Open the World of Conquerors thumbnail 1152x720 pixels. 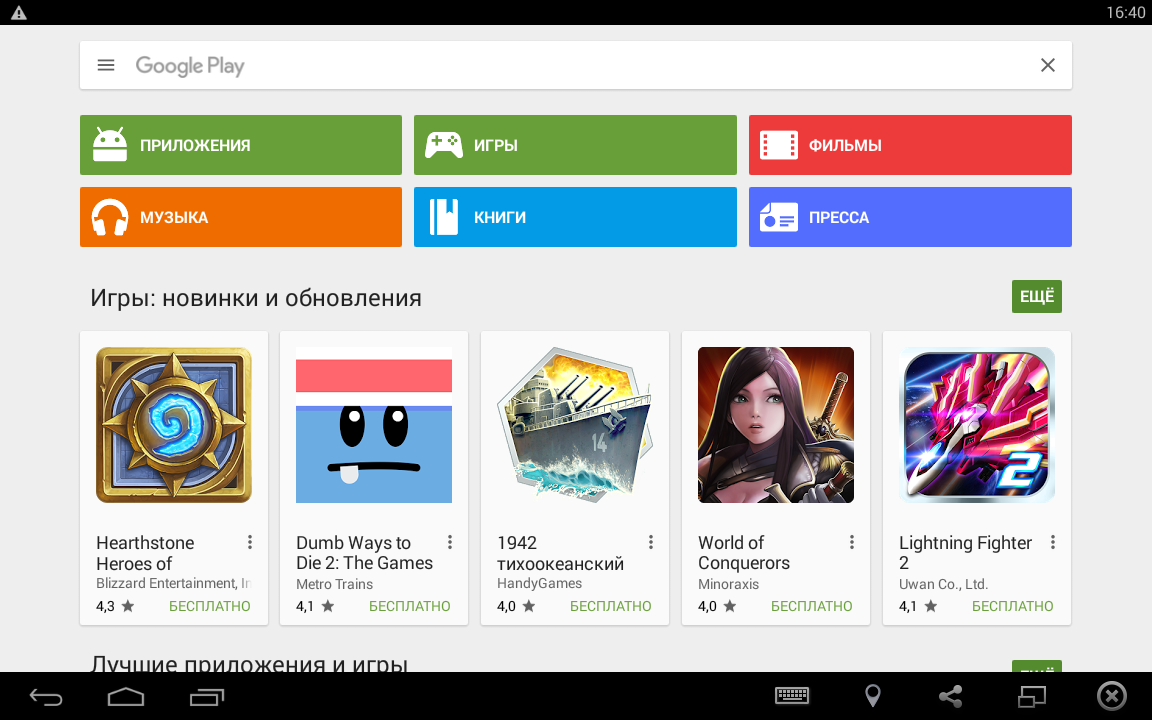[x=776, y=425]
